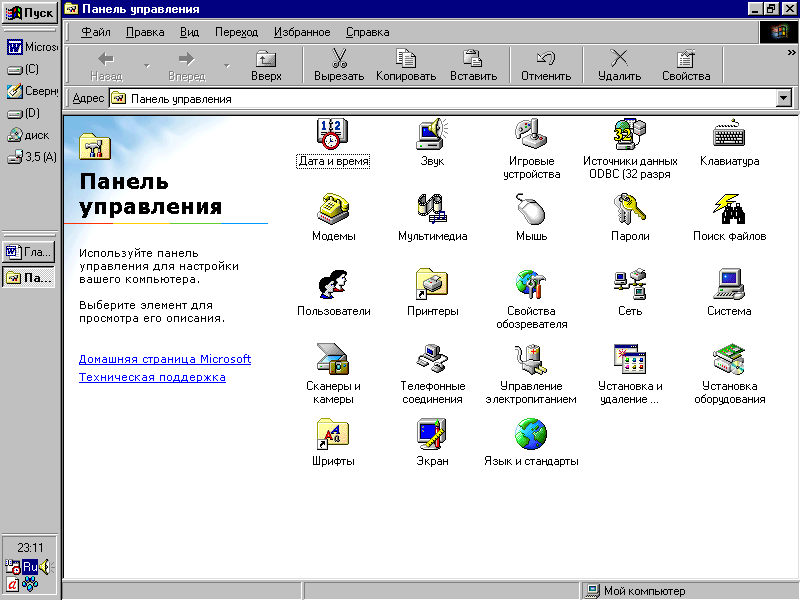This screenshot has height=600, width=800.
Task: Open the (C) drive shortcut
Action: [23, 69]
